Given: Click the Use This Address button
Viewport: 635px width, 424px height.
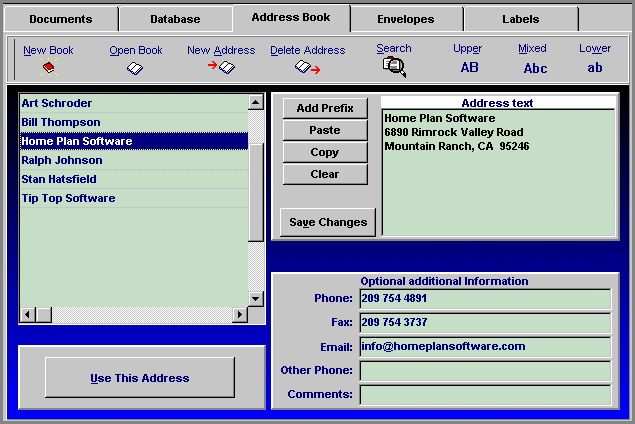Looking at the screenshot, I should (x=140, y=378).
